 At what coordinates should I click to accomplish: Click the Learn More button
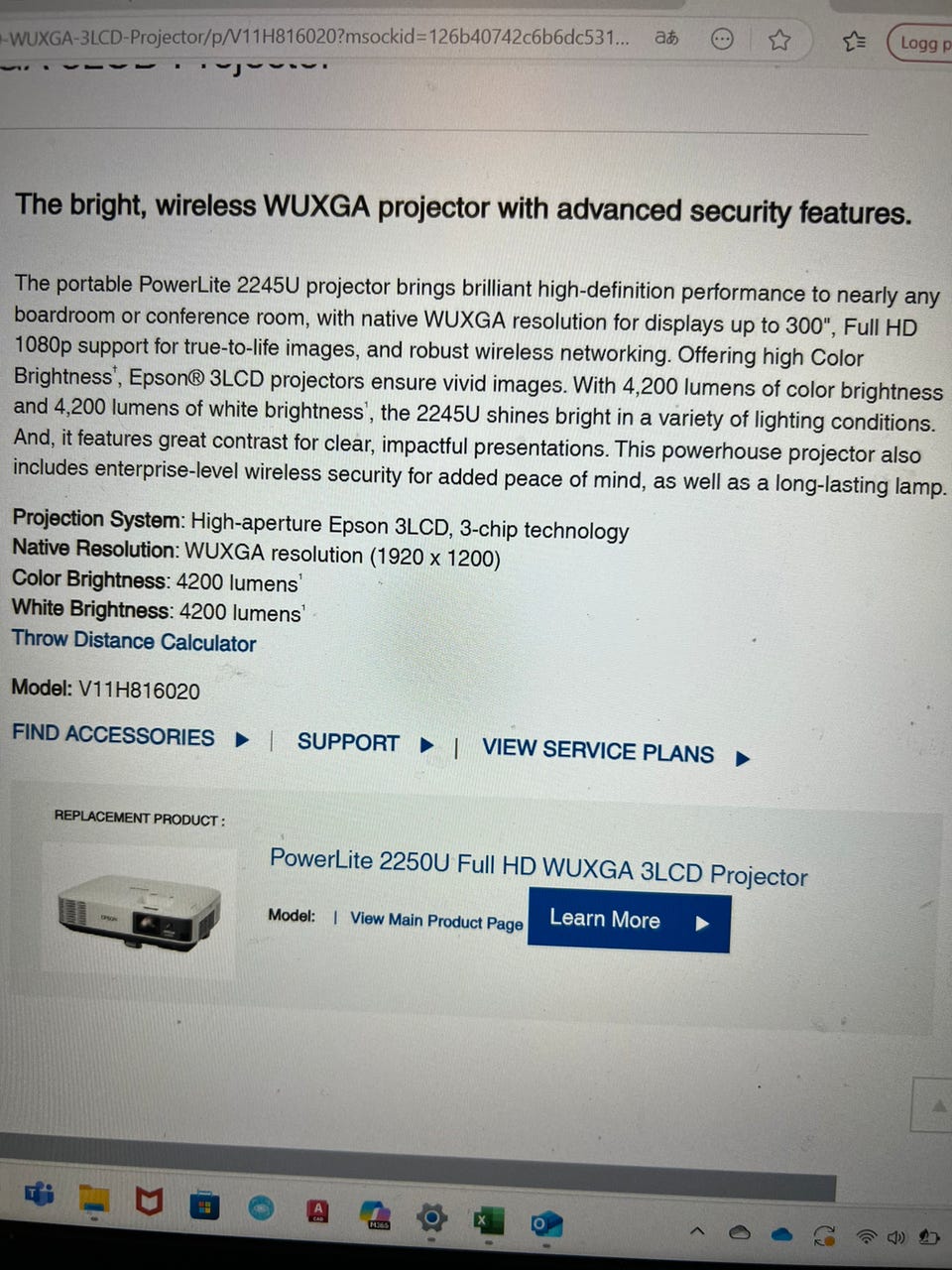click(629, 921)
